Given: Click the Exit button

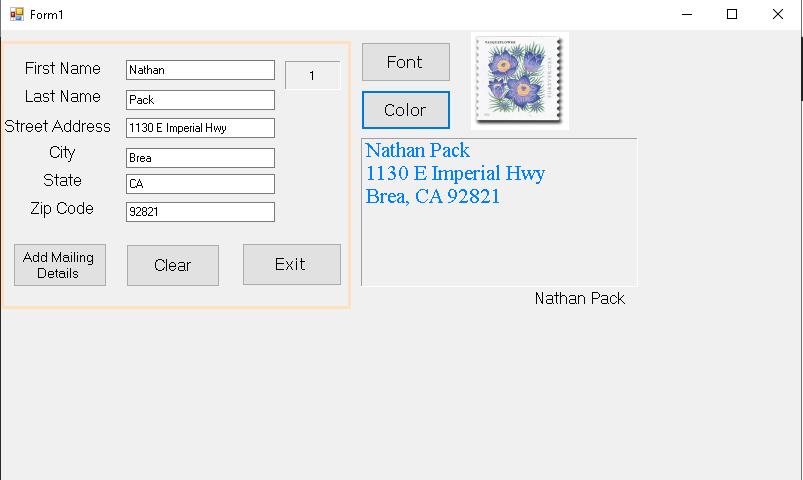Looking at the screenshot, I should pyautogui.click(x=291, y=265).
